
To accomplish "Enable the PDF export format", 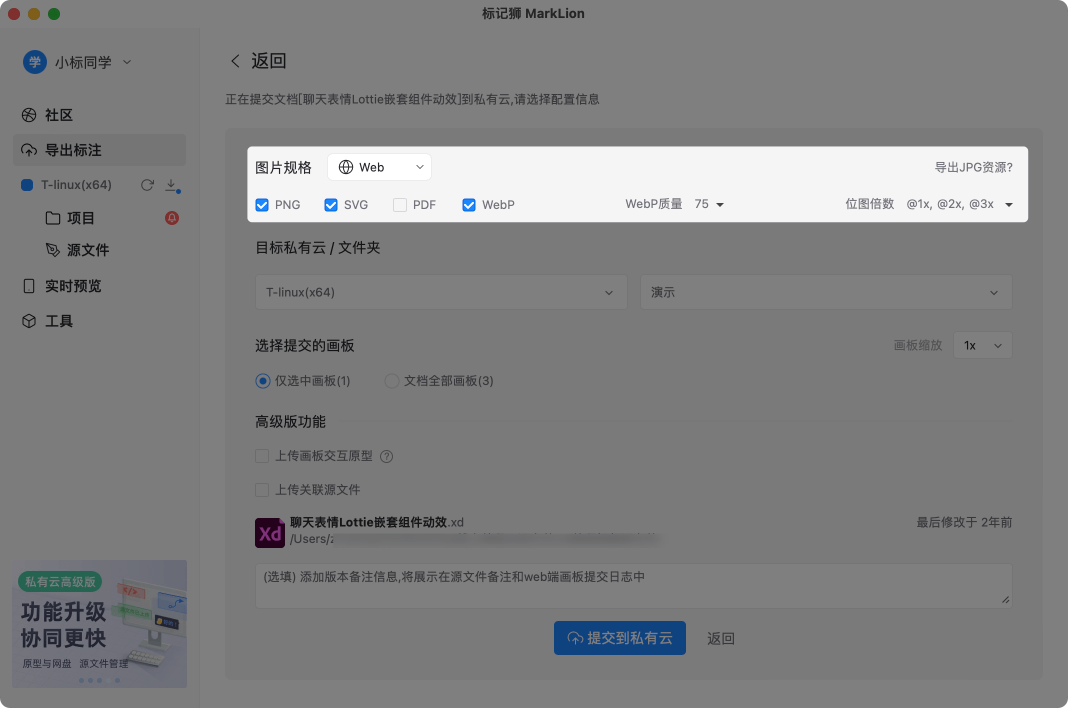I will point(398,204).
